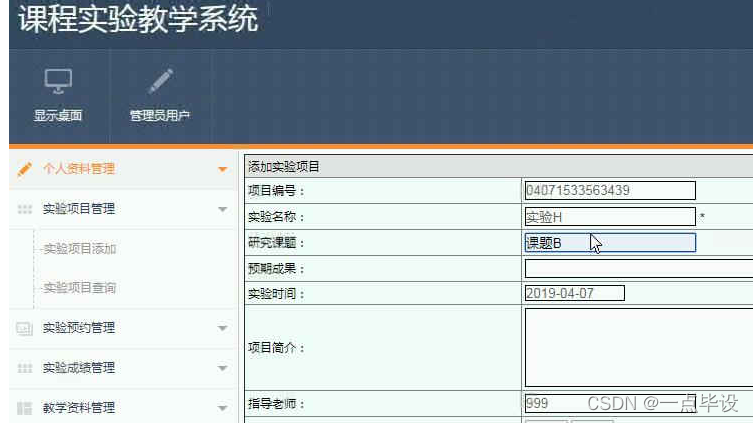Image resolution: width=754 pixels, height=423 pixels.
Task: Select 实验项目添加 submenu link
Action: pos(80,249)
